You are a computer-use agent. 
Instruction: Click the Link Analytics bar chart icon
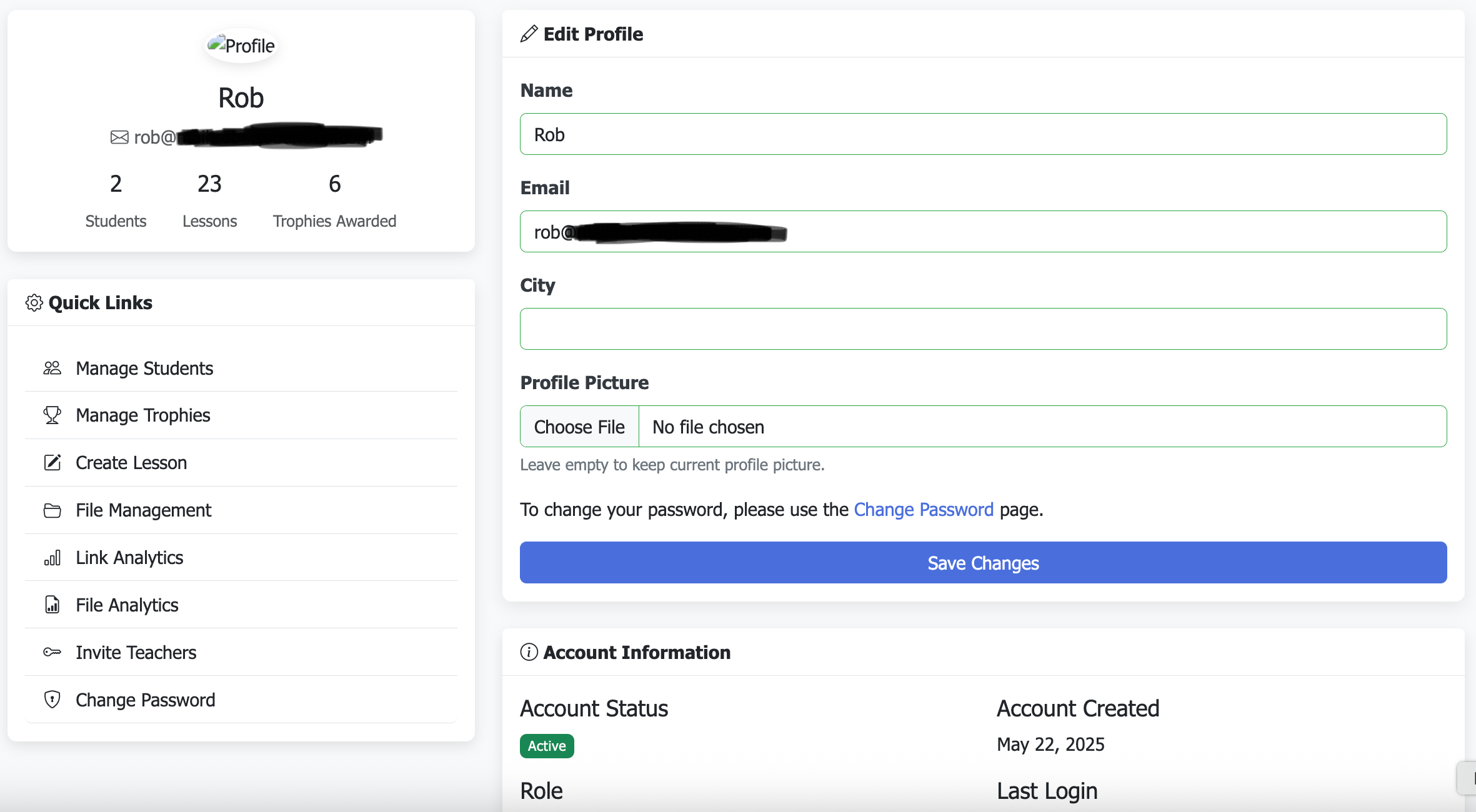pos(52,558)
